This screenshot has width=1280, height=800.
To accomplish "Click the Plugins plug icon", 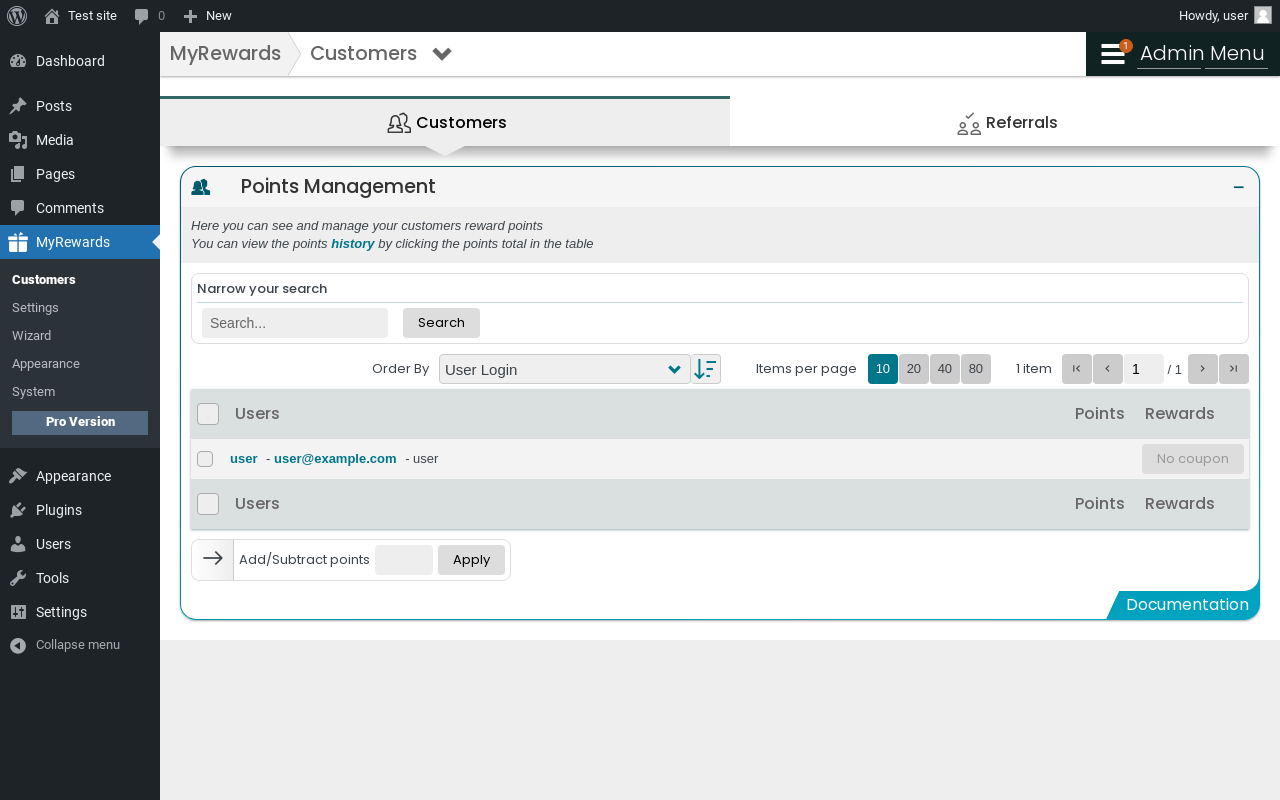I will pos(18,510).
